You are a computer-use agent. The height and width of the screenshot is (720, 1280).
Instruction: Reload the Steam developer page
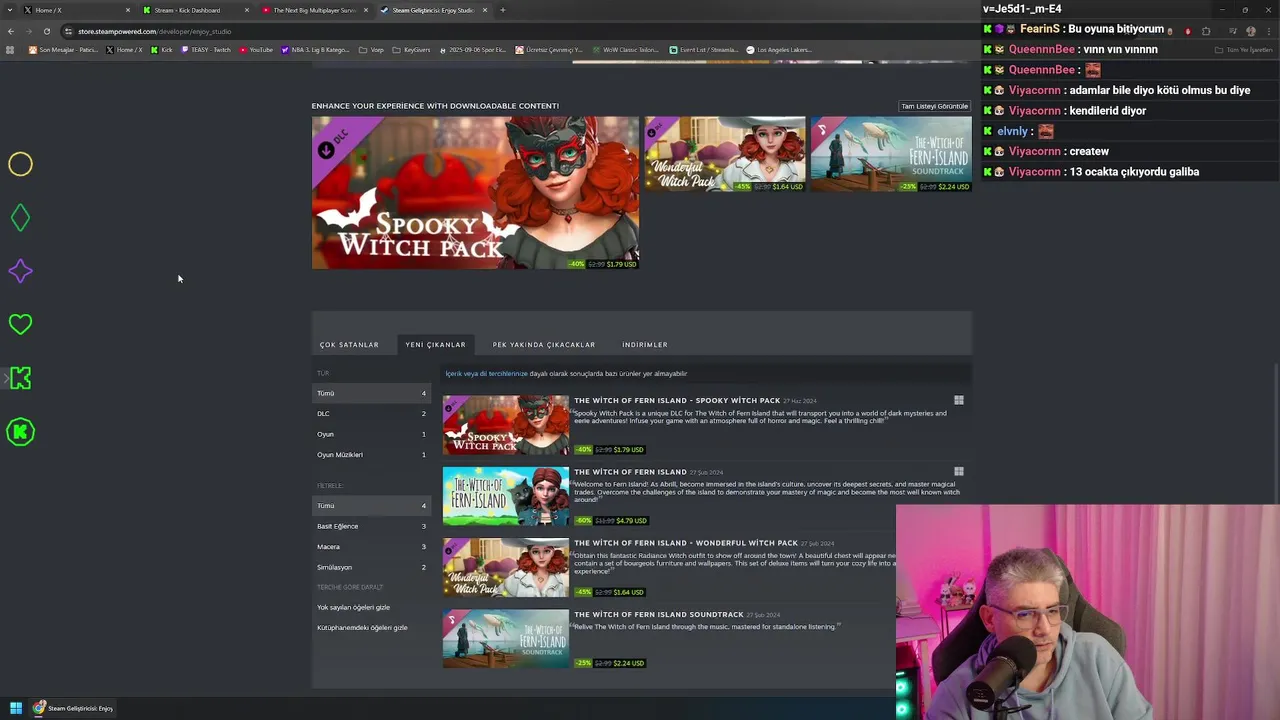coord(46,31)
